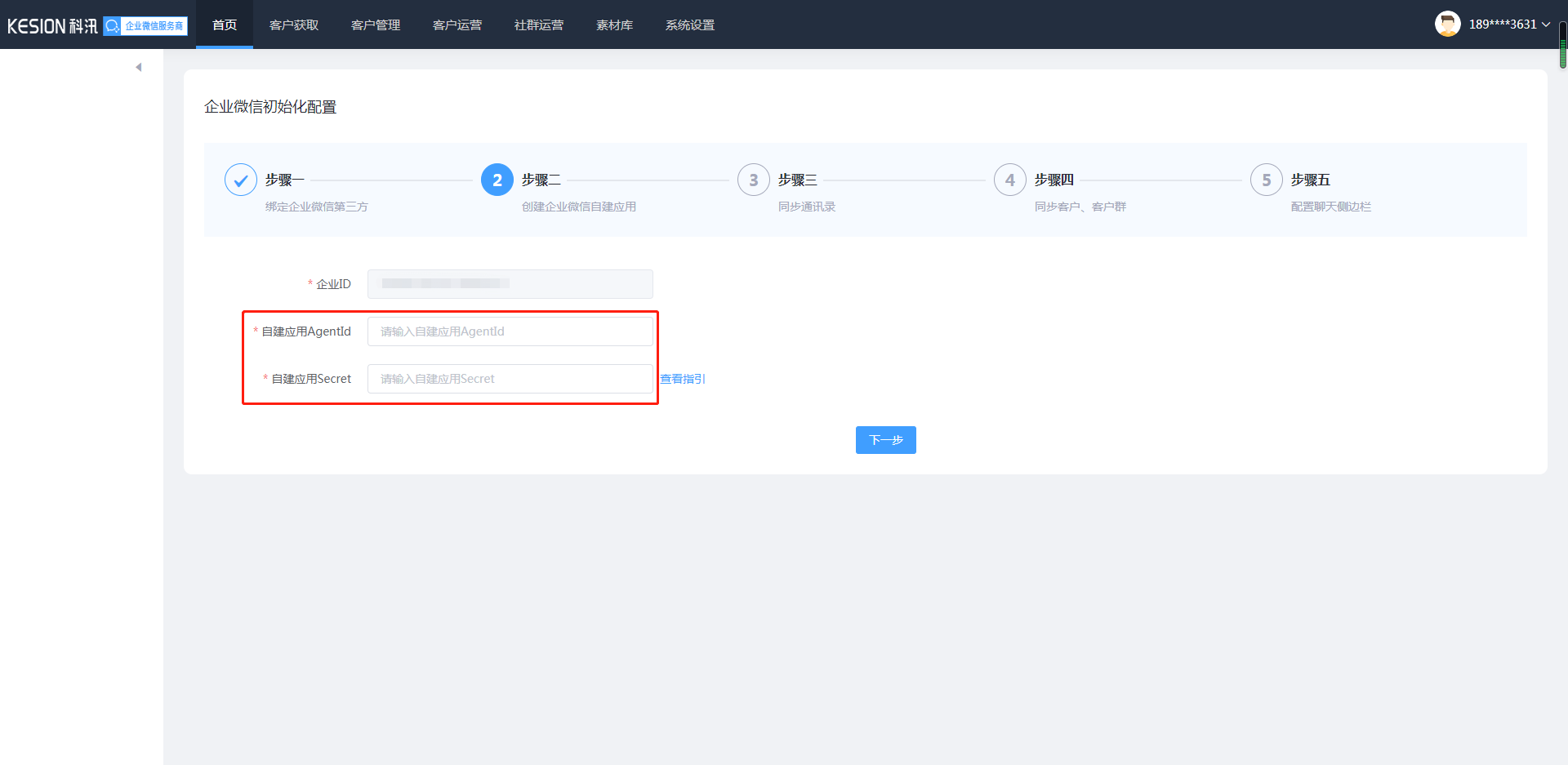This screenshot has width=1568, height=765.
Task: Click the KESION logo
Action: (x=52, y=26)
